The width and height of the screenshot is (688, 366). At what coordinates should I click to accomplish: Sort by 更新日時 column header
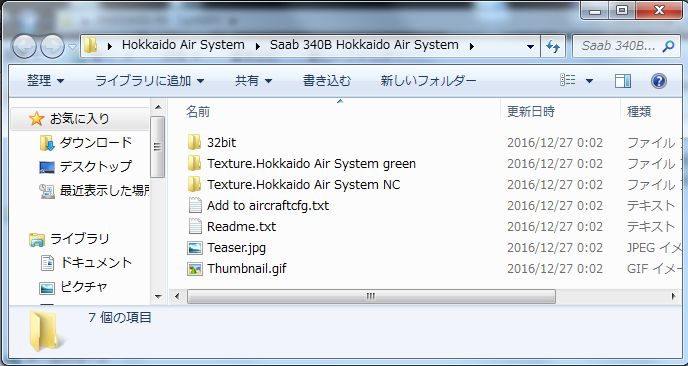(530, 111)
